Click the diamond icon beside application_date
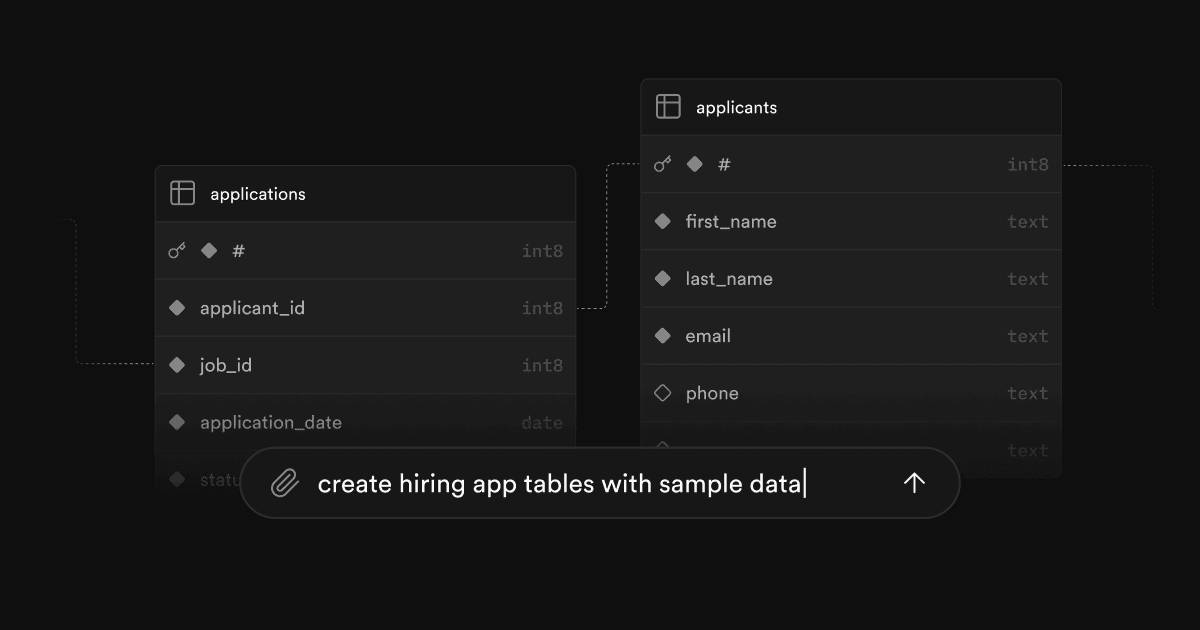 [177, 422]
